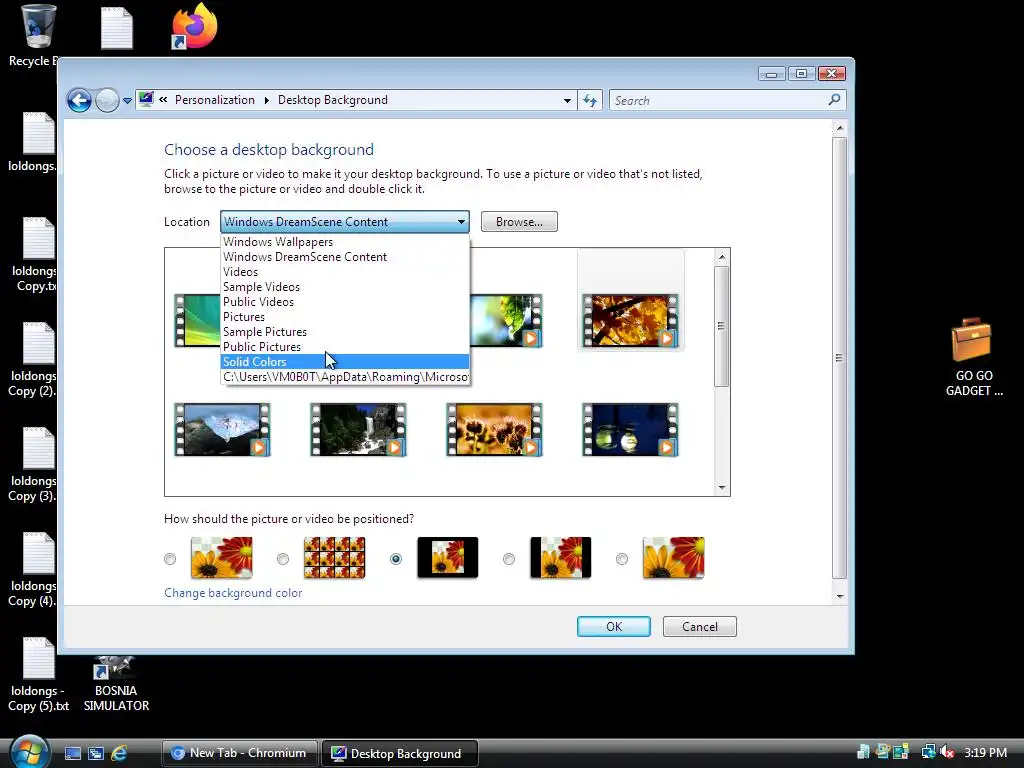Viewport: 1024px width, 768px height.
Task: Click Desktop Background taskbar button
Action: point(400,753)
